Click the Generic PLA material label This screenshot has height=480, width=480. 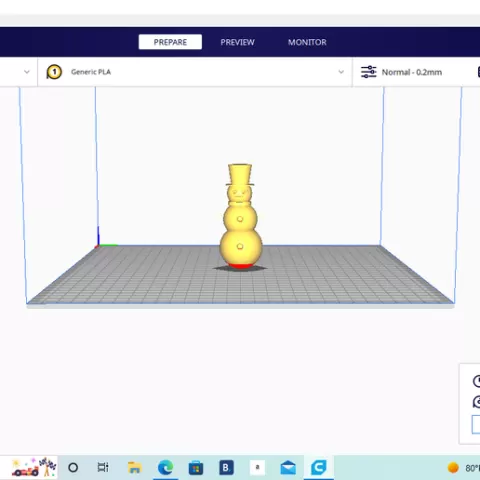click(x=91, y=72)
